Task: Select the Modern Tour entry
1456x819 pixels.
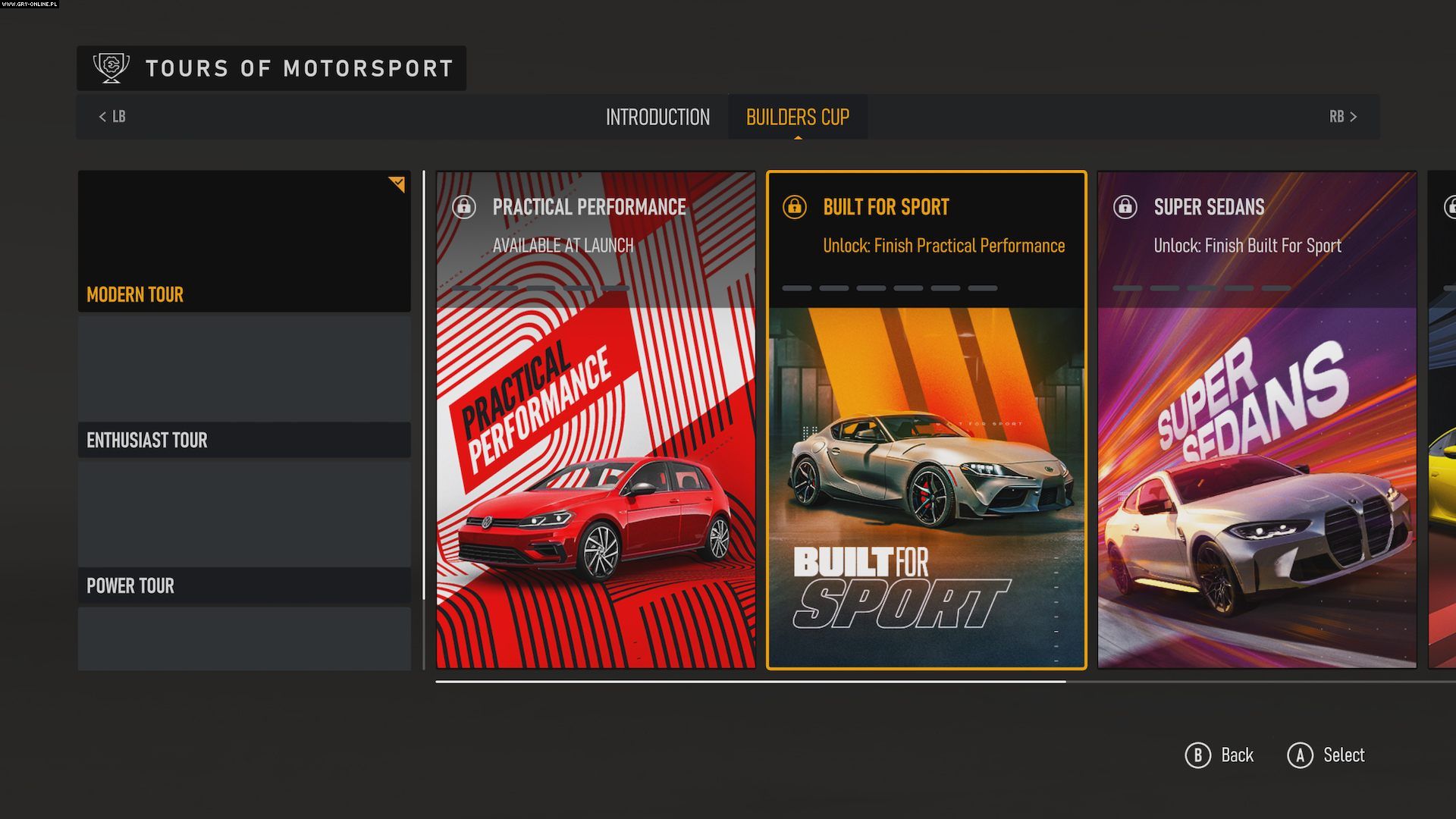Action: click(x=244, y=241)
